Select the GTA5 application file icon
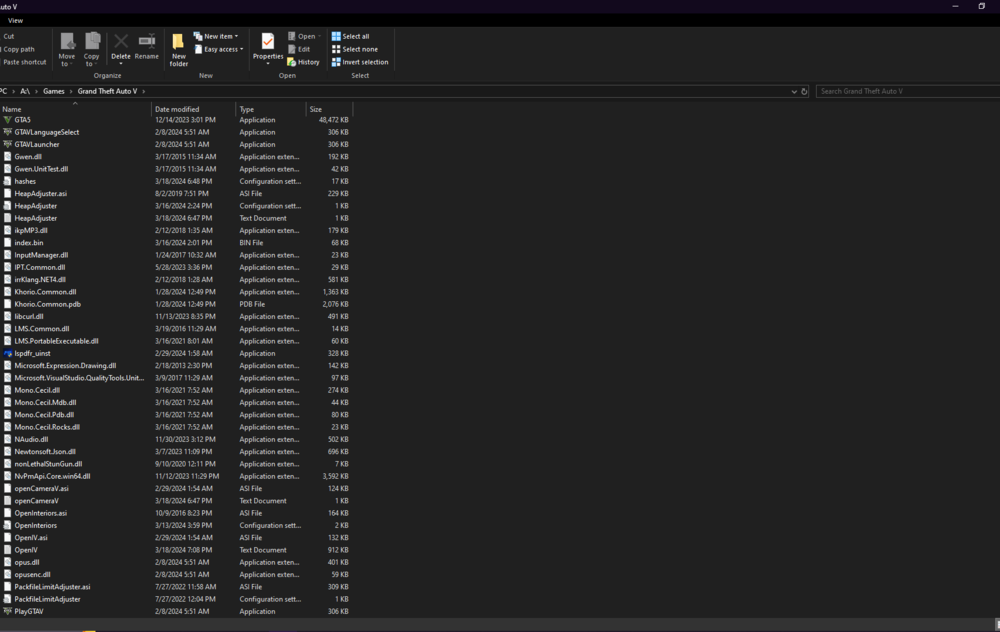 tap(9, 119)
